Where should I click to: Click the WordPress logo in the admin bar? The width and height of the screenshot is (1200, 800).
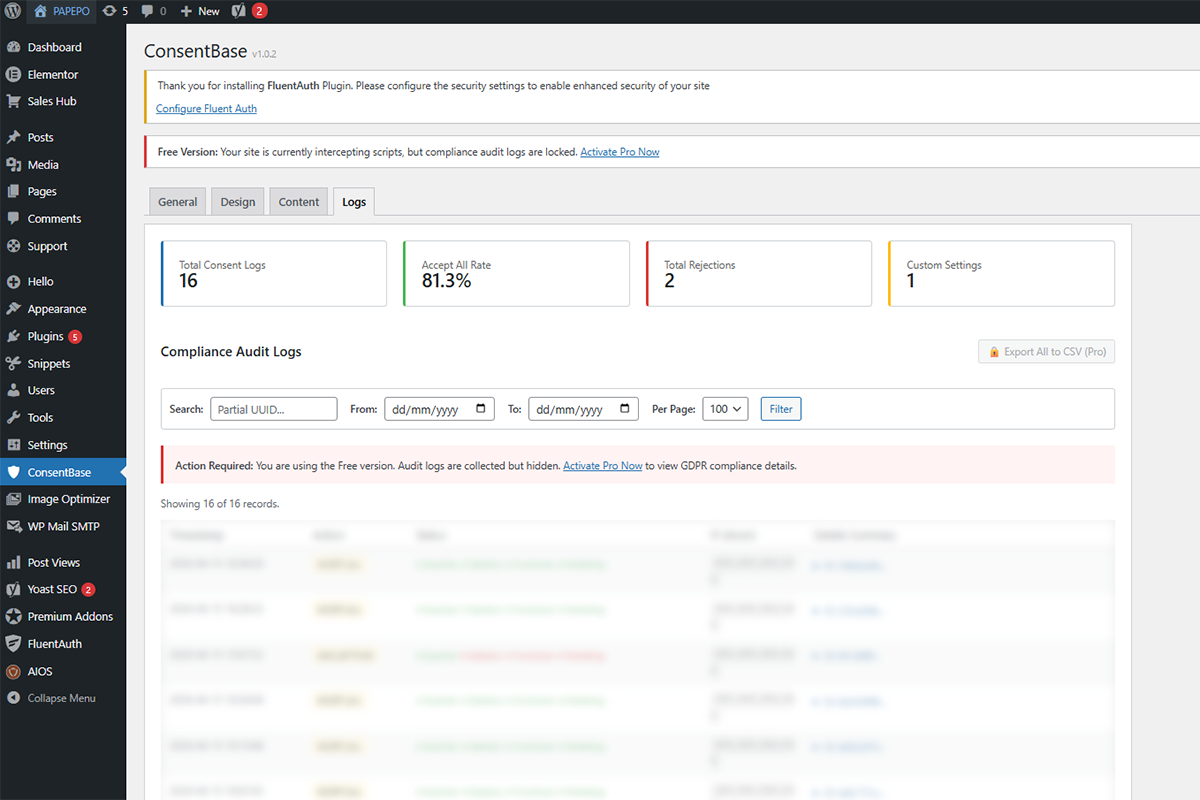[x=11, y=11]
